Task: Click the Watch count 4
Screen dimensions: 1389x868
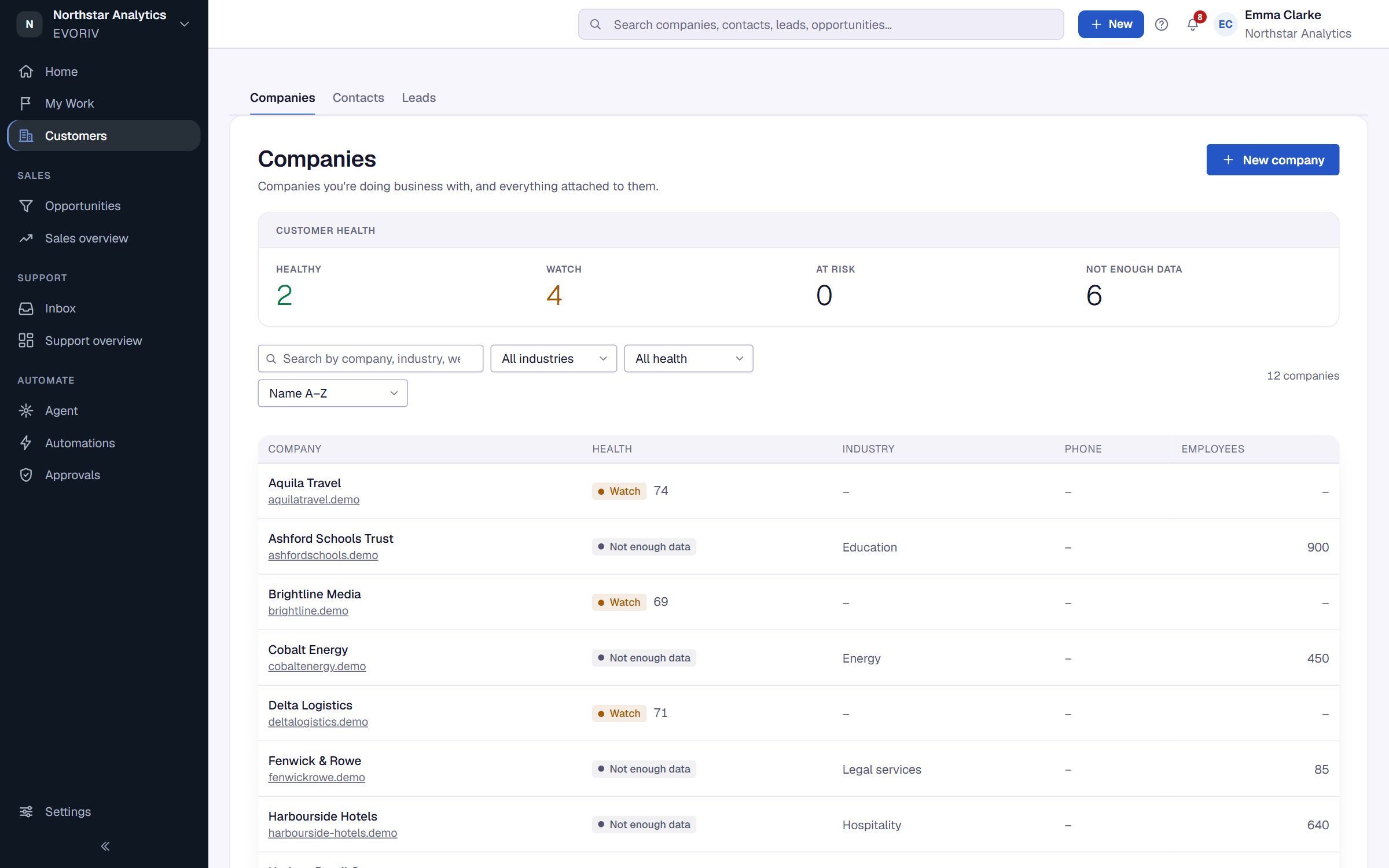Action: pos(554,295)
